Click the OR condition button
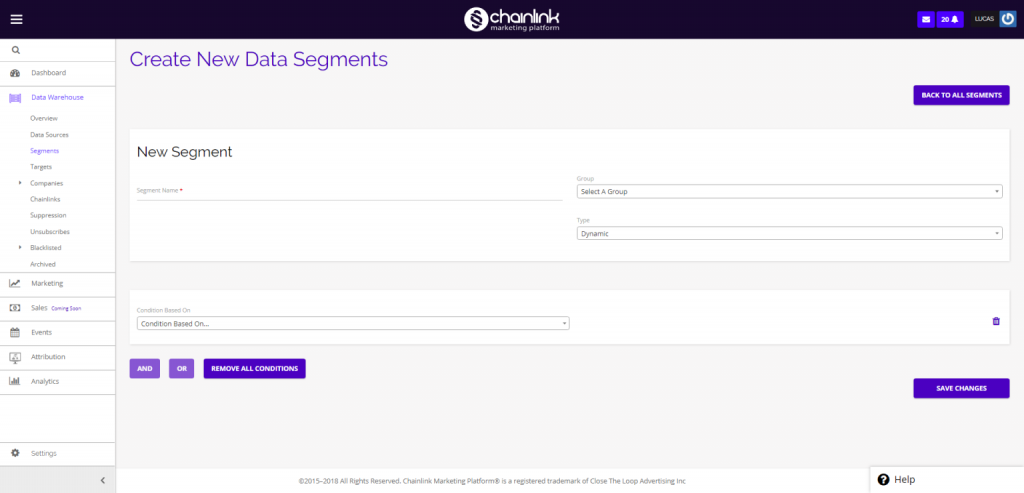This screenshot has height=493, width=1024. 182,368
